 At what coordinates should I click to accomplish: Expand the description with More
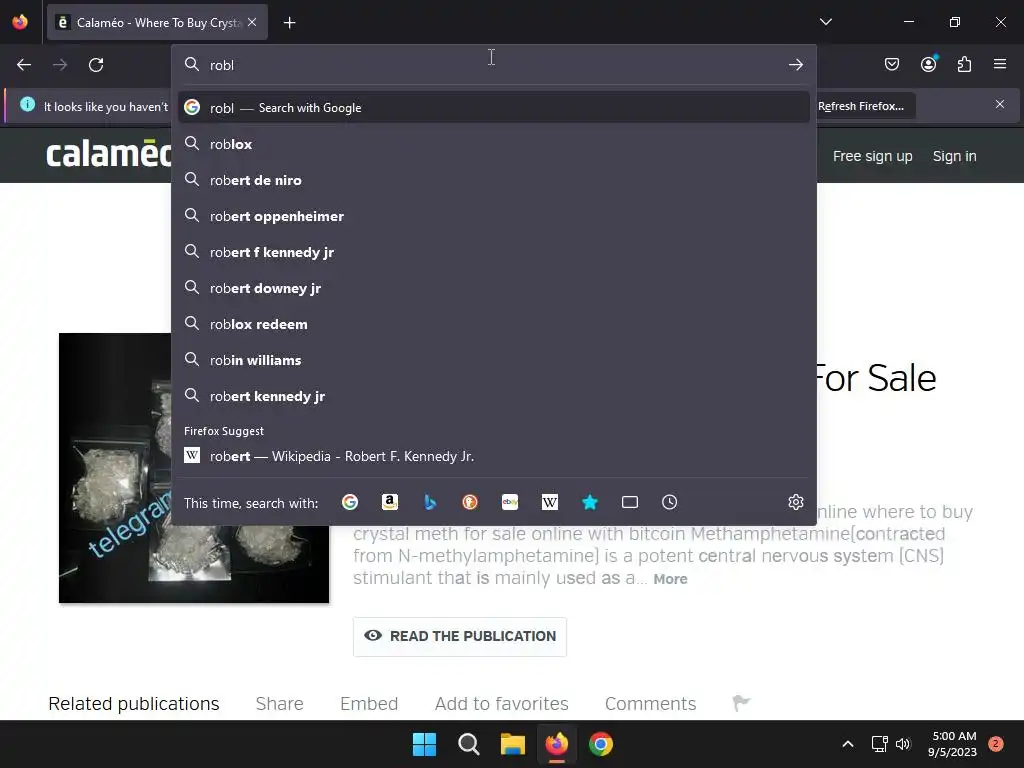pos(670,579)
